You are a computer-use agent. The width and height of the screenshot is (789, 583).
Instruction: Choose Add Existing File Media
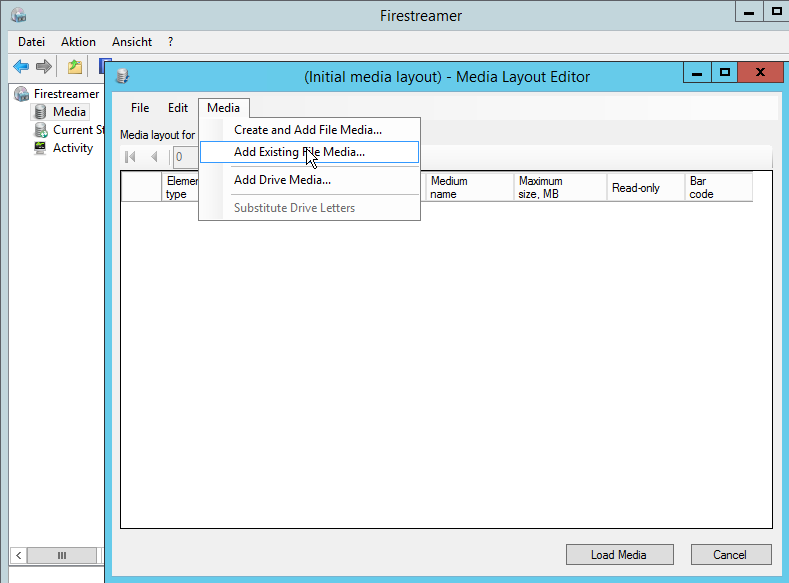click(299, 152)
